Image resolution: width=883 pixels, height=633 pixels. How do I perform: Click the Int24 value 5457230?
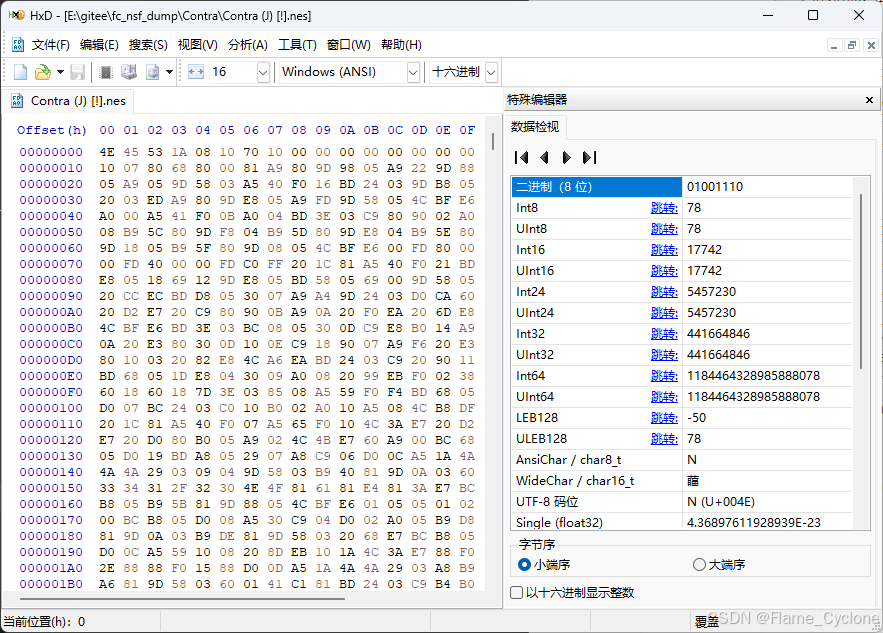(712, 292)
